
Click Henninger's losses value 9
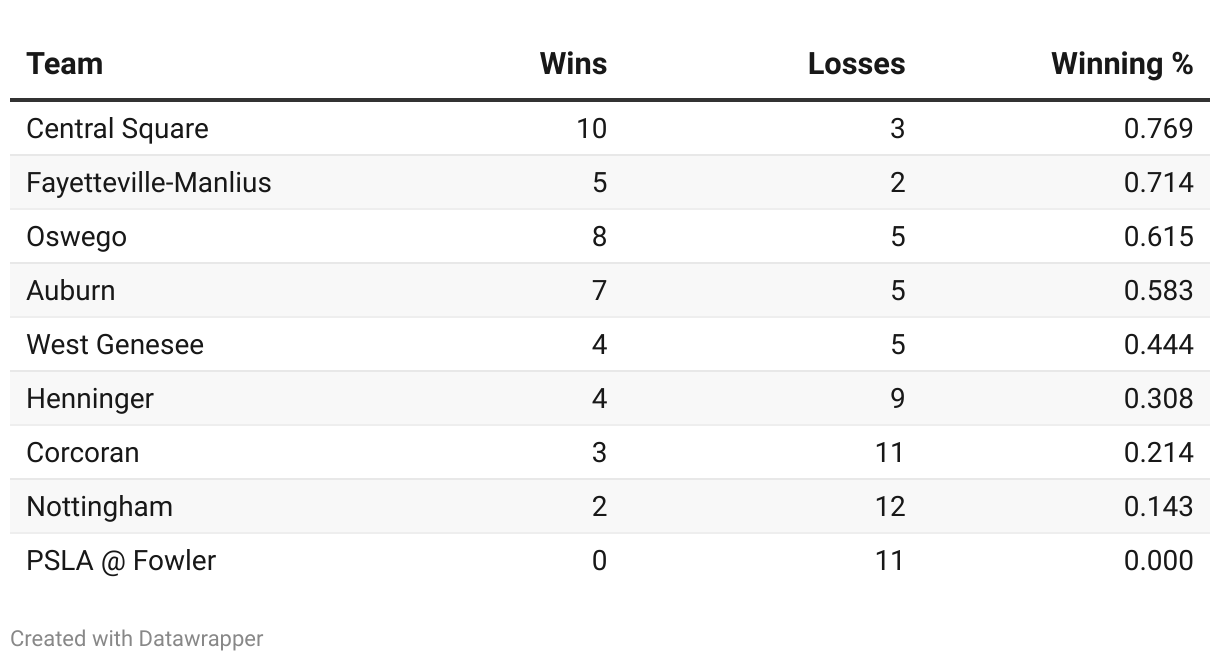(897, 399)
